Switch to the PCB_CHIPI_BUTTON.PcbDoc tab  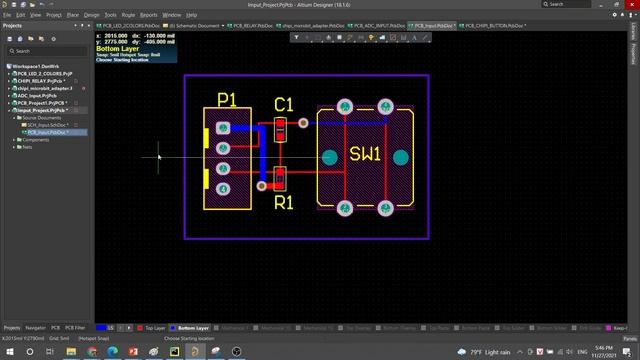point(492,26)
